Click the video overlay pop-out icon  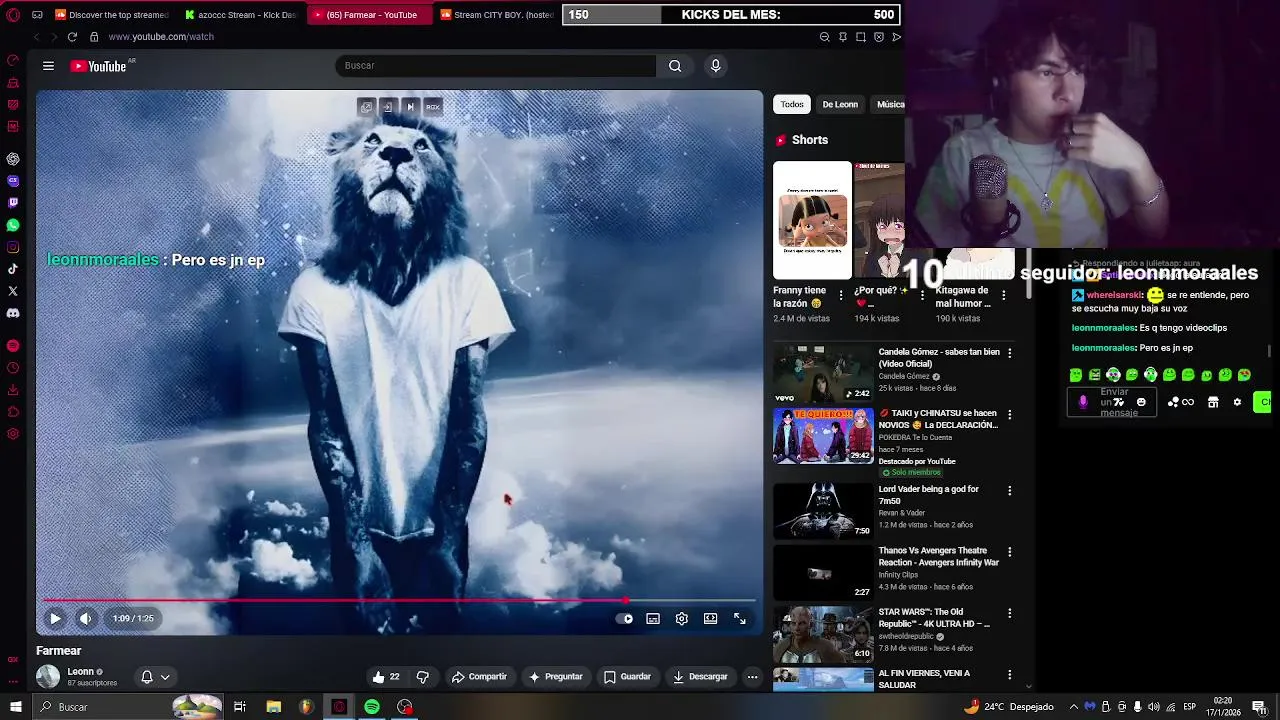[x=366, y=107]
